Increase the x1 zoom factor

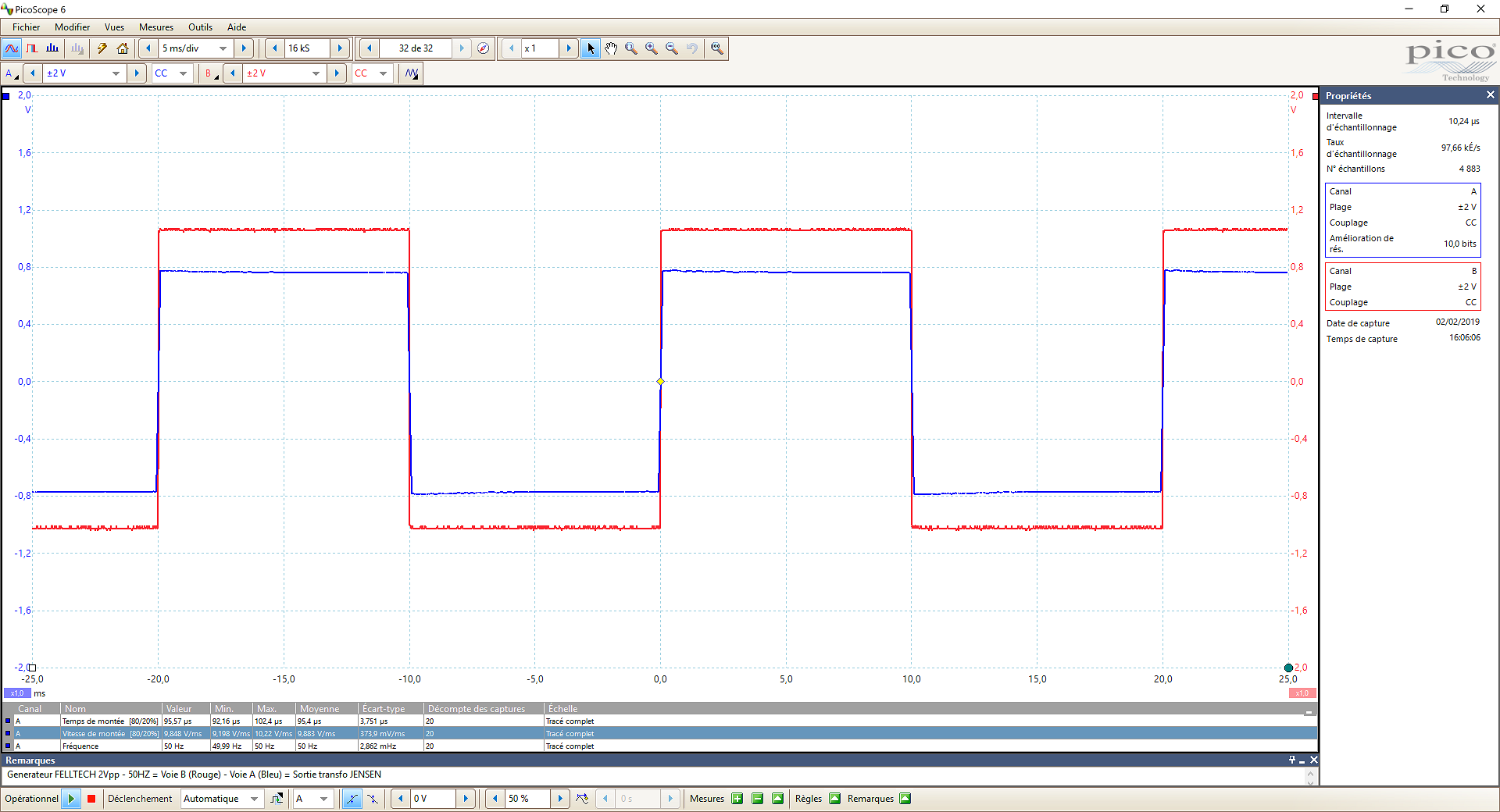click(x=569, y=48)
